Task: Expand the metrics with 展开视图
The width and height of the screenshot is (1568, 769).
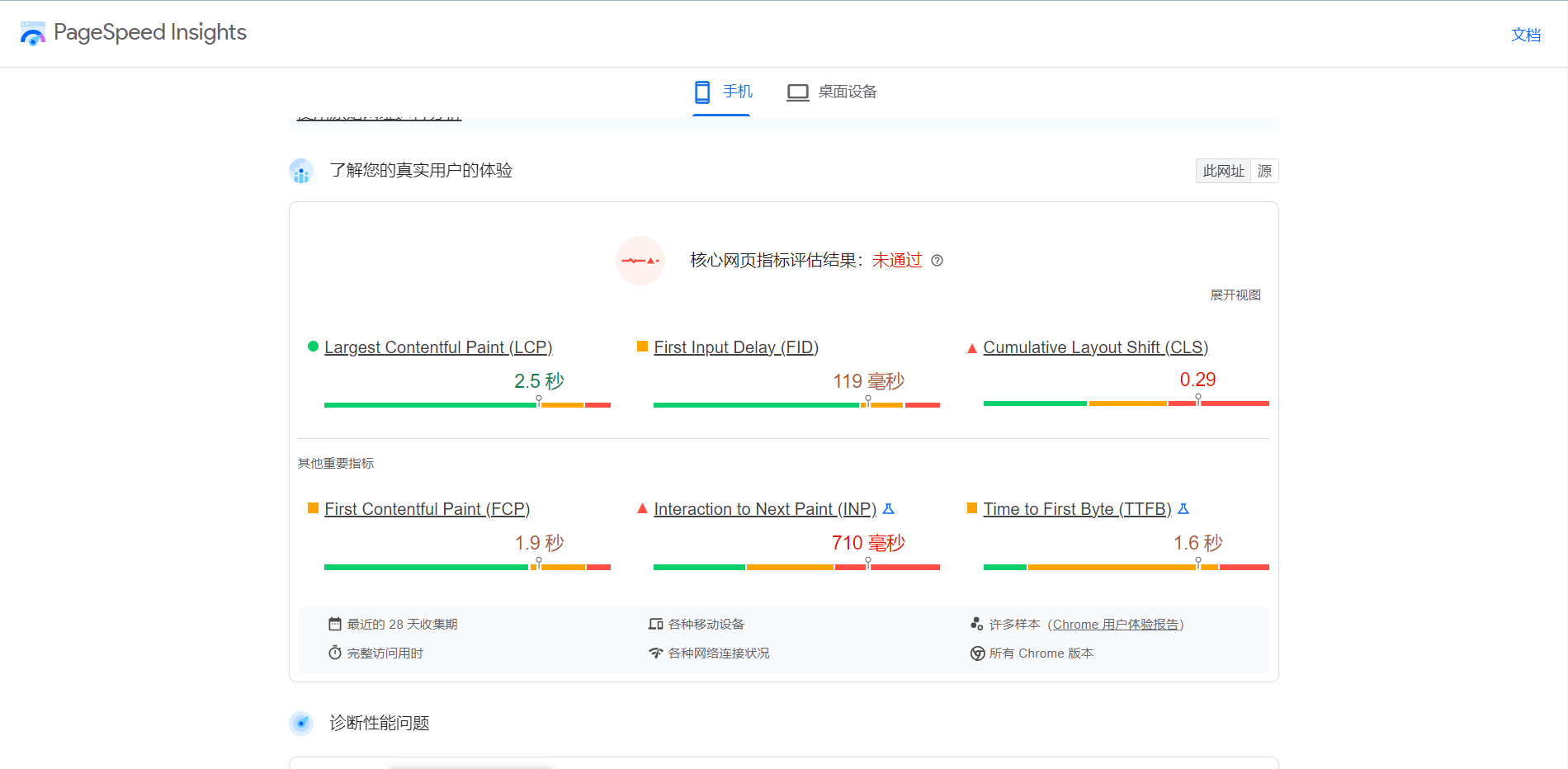Action: coord(1235,294)
